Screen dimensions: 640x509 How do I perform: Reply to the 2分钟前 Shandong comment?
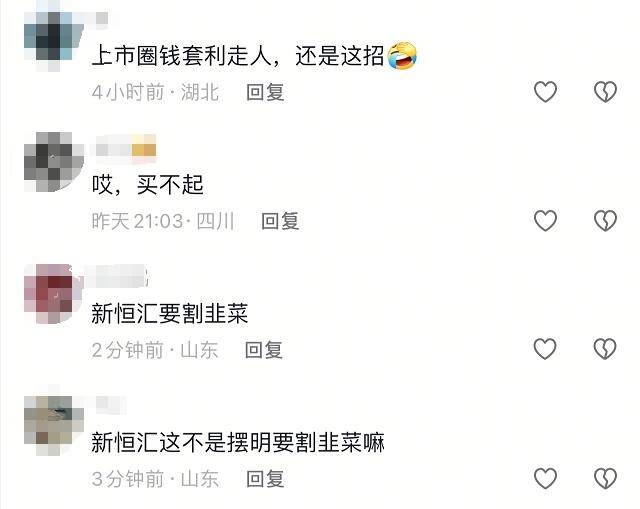click(x=264, y=350)
